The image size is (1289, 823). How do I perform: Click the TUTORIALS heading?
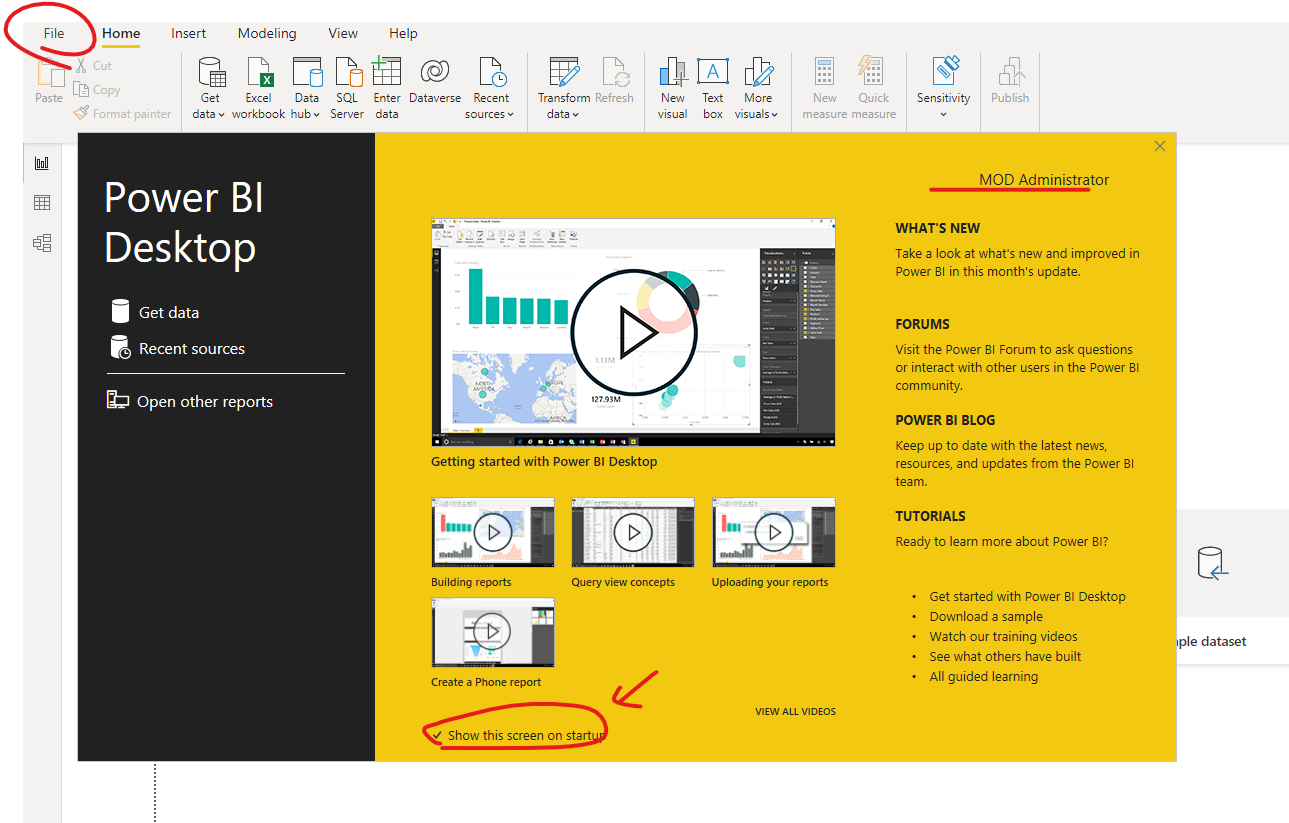[x=931, y=516]
